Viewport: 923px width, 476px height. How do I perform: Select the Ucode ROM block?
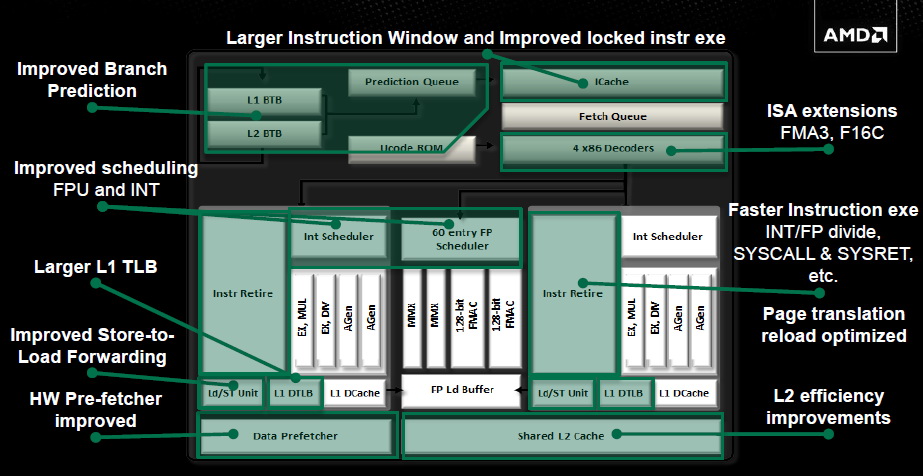411,149
